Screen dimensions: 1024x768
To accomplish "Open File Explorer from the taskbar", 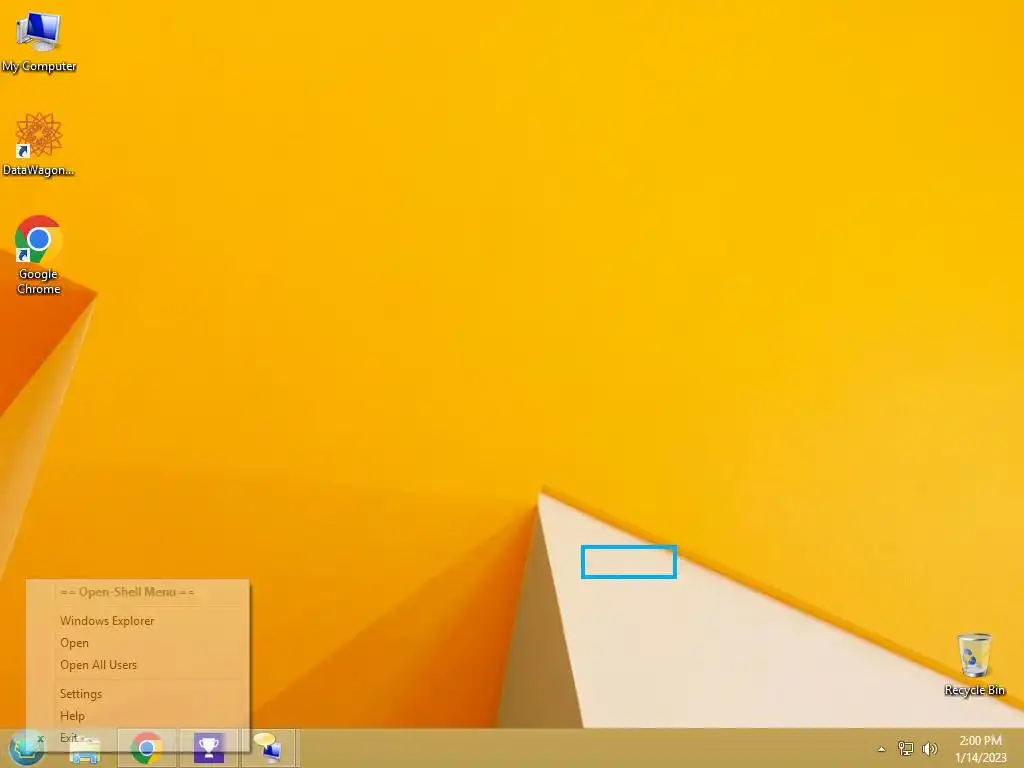I will coord(85,751).
